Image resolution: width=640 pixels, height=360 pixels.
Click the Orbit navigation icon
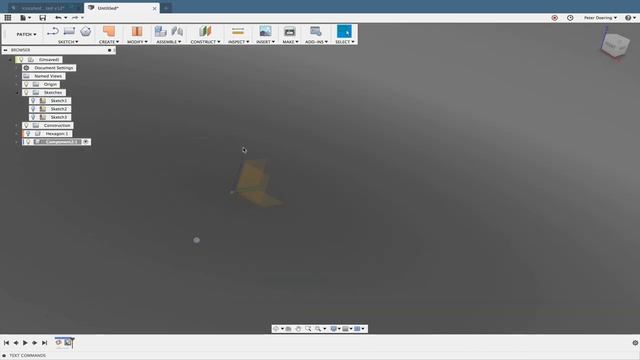click(x=277, y=329)
